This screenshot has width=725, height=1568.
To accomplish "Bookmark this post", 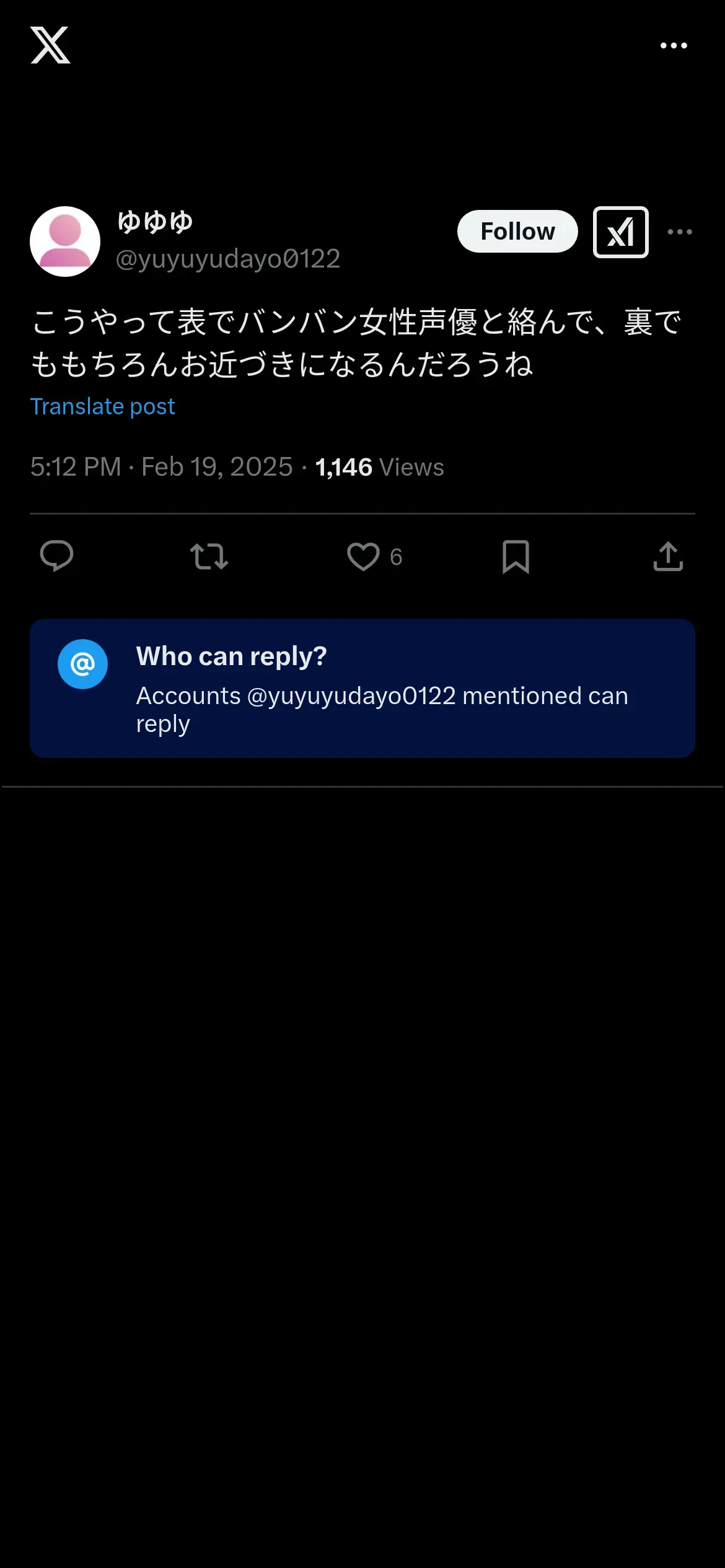I will point(516,556).
